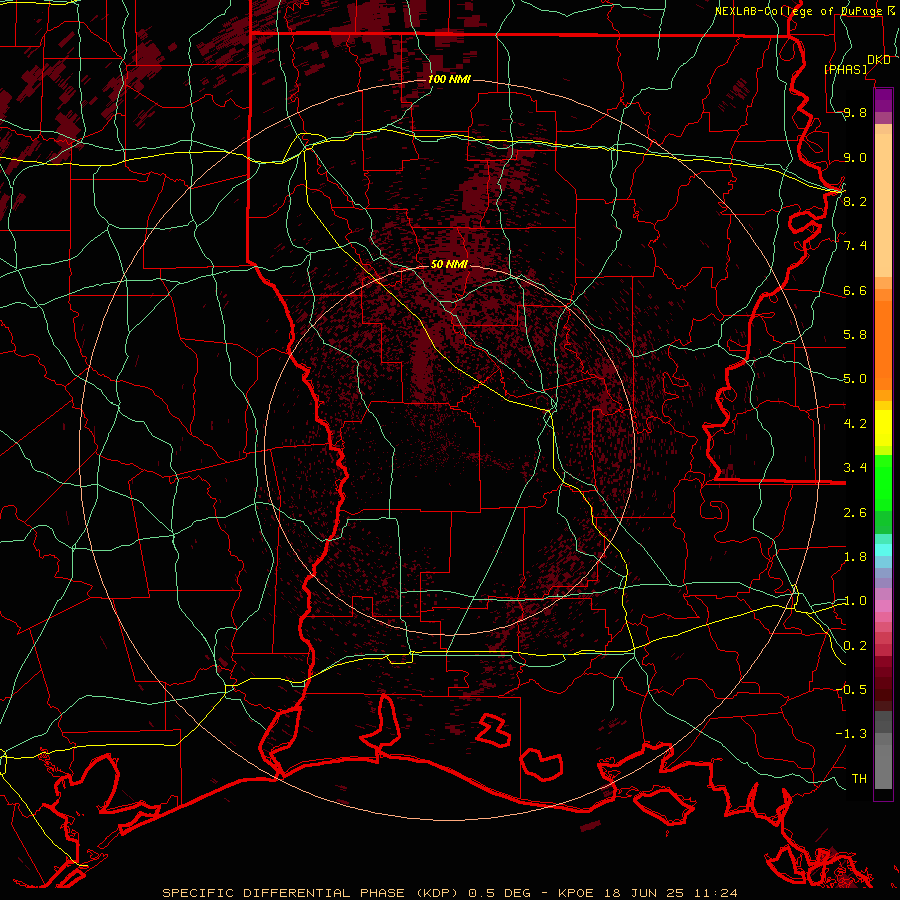The width and height of the screenshot is (900, 900).
Task: Click the 5.0 scale value label
Action: coord(855,379)
